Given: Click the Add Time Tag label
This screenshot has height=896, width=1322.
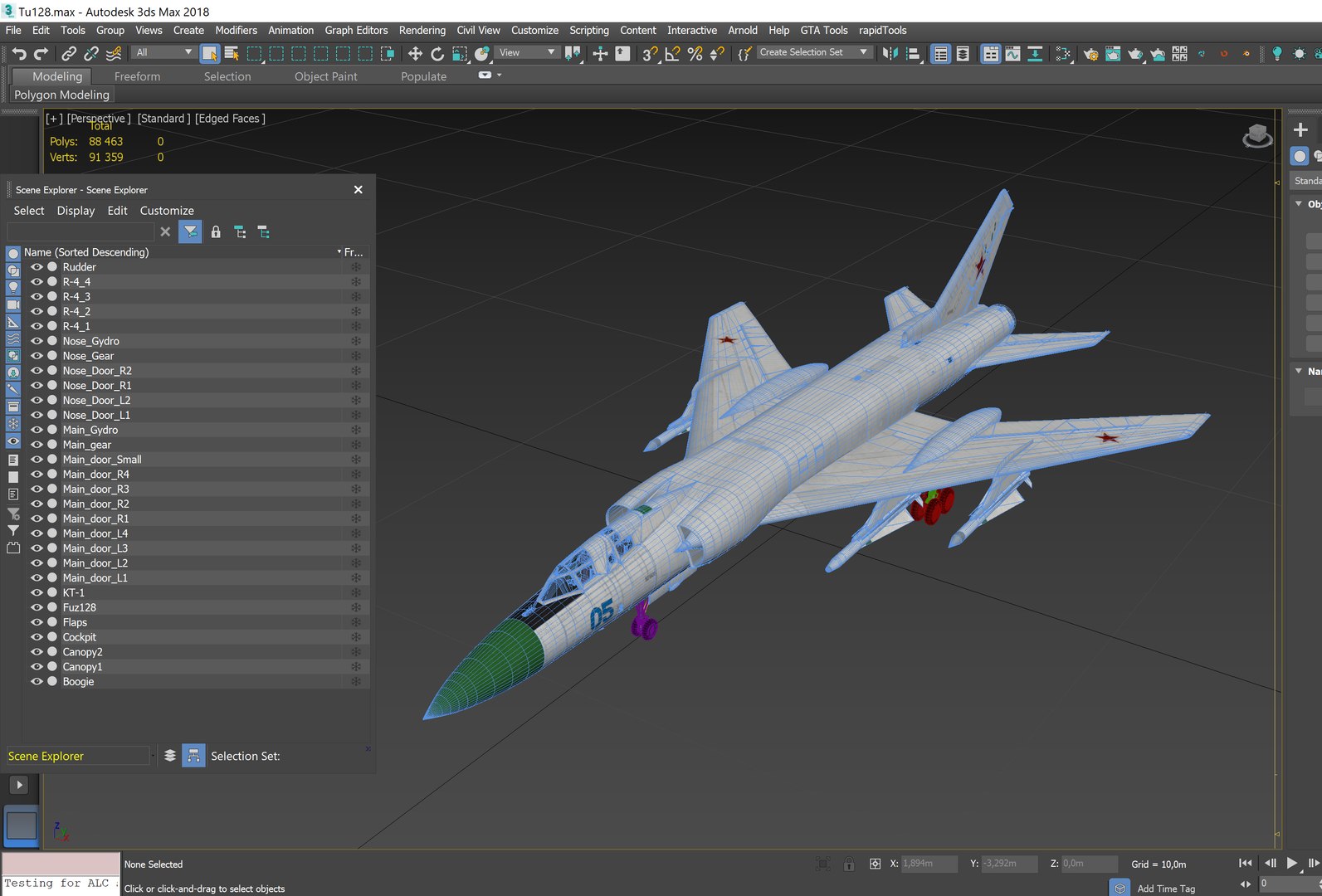Looking at the screenshot, I should (1166, 889).
